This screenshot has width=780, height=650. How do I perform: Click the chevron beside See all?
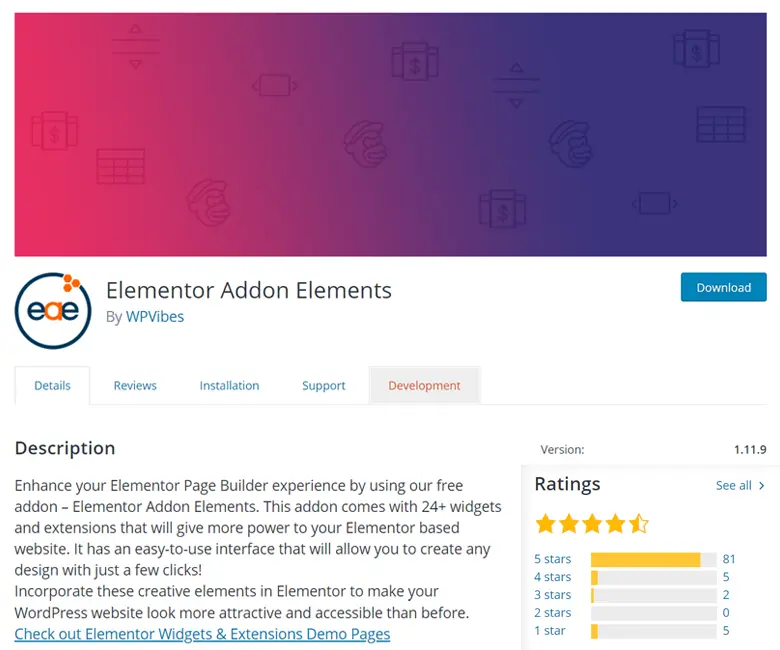pyautogui.click(x=762, y=486)
